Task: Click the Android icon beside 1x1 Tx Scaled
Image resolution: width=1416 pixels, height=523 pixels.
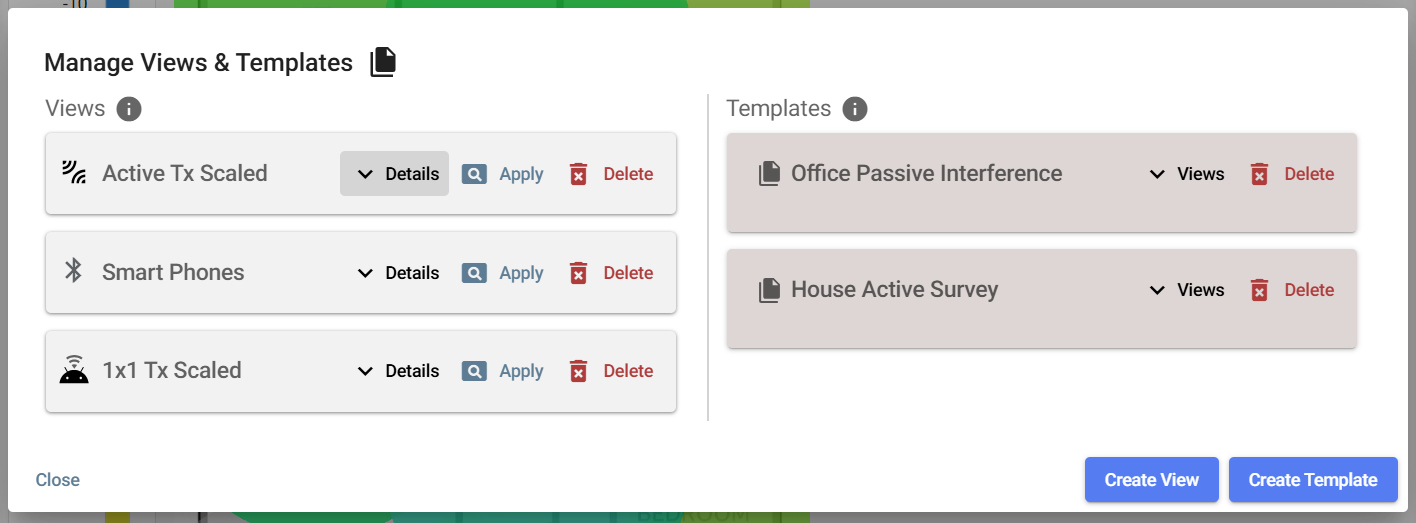Action: pos(73,370)
